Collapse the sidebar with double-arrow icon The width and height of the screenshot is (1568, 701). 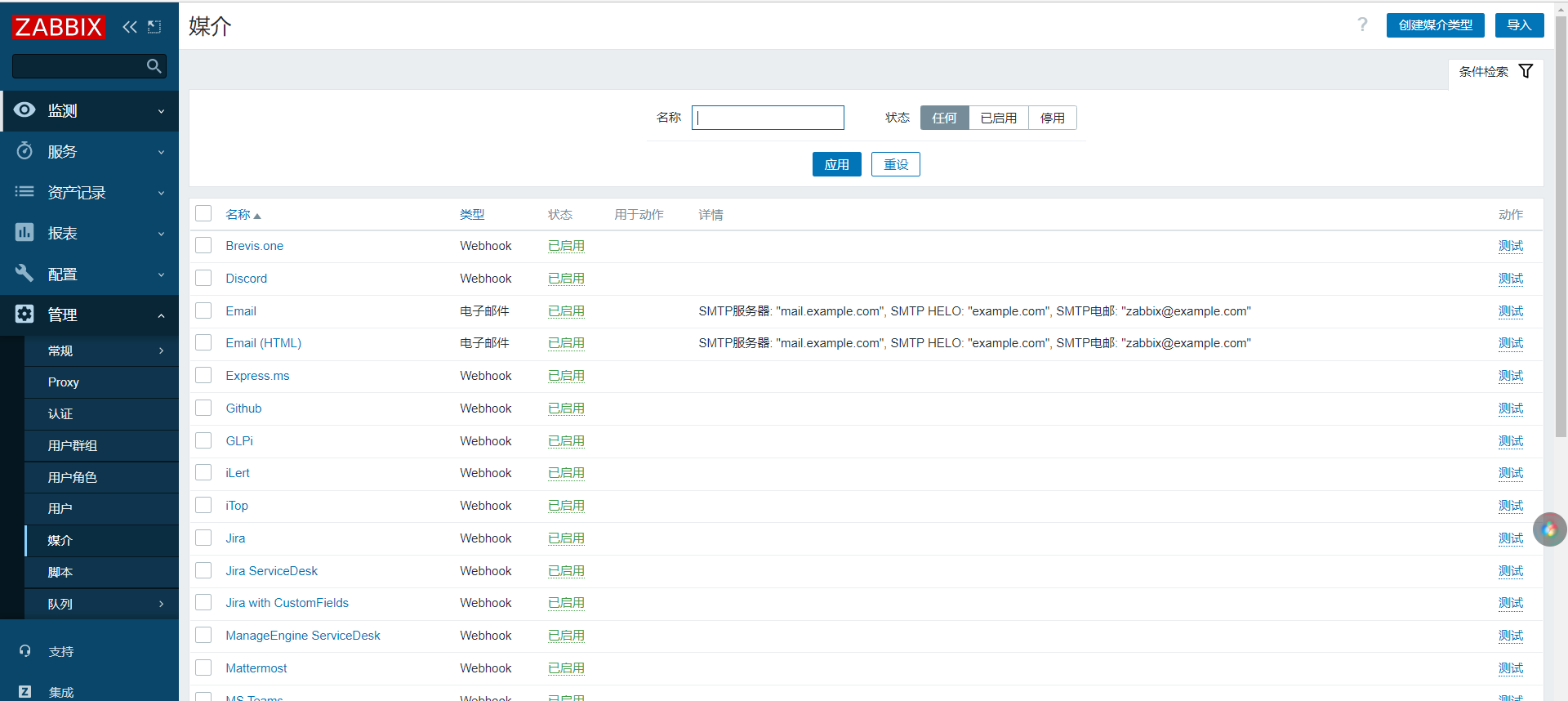click(x=129, y=27)
